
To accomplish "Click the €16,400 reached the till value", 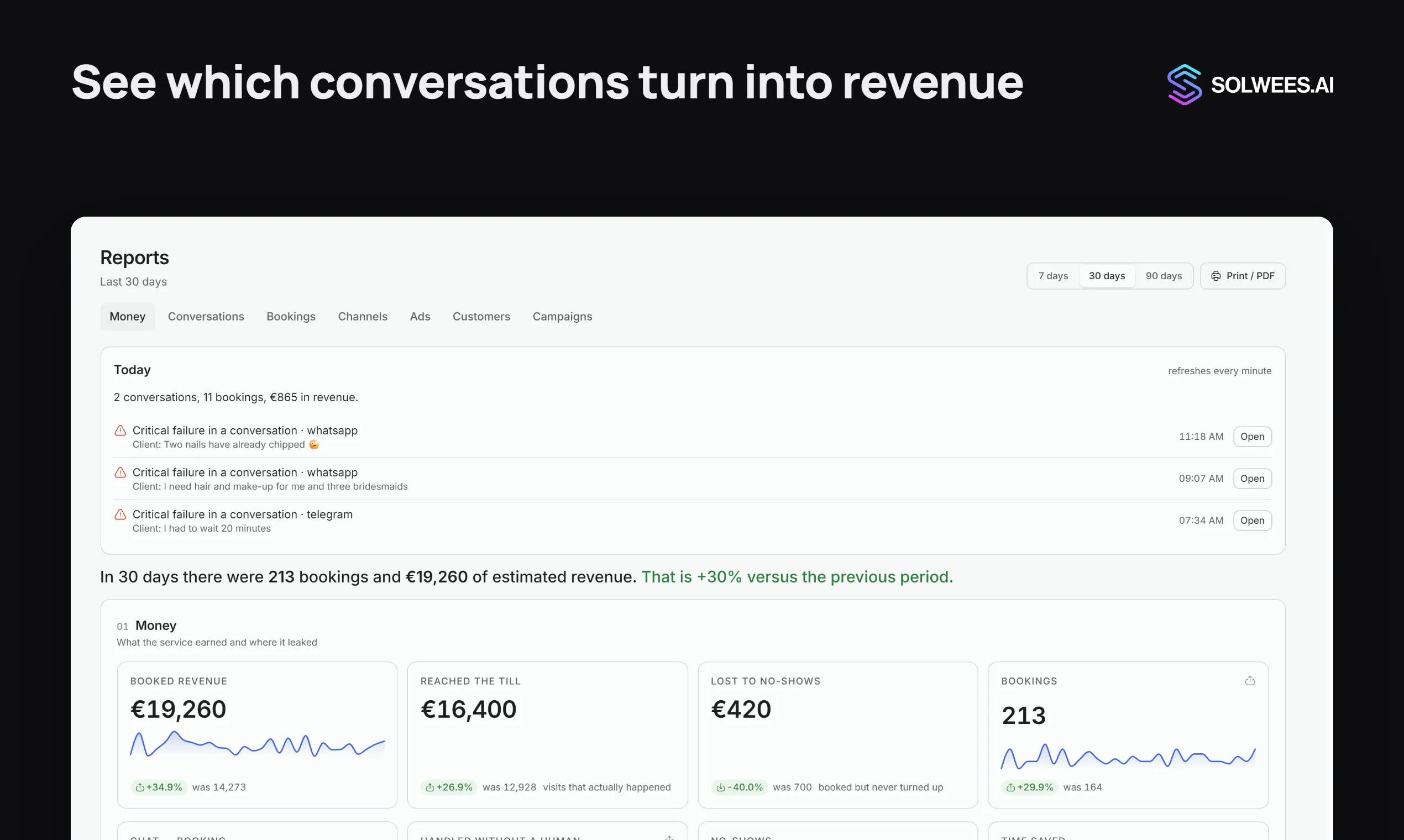I will click(469, 709).
